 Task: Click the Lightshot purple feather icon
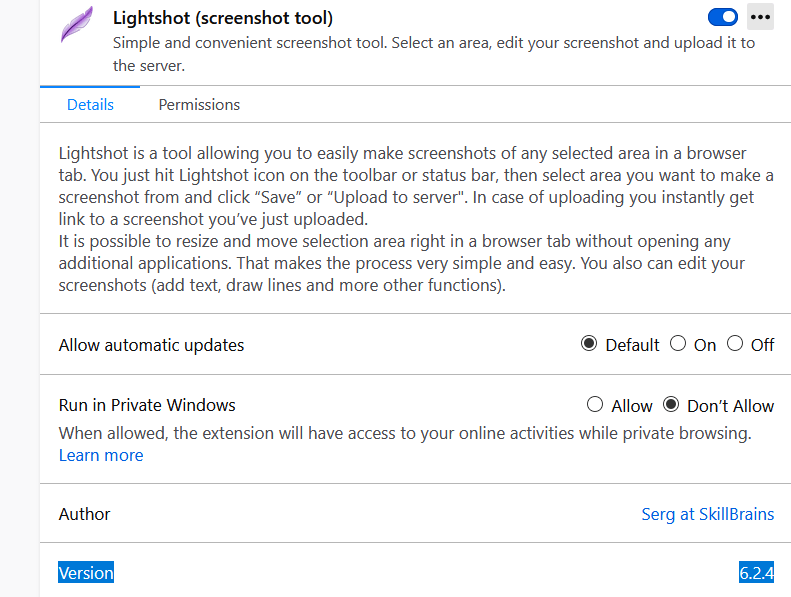click(77, 24)
